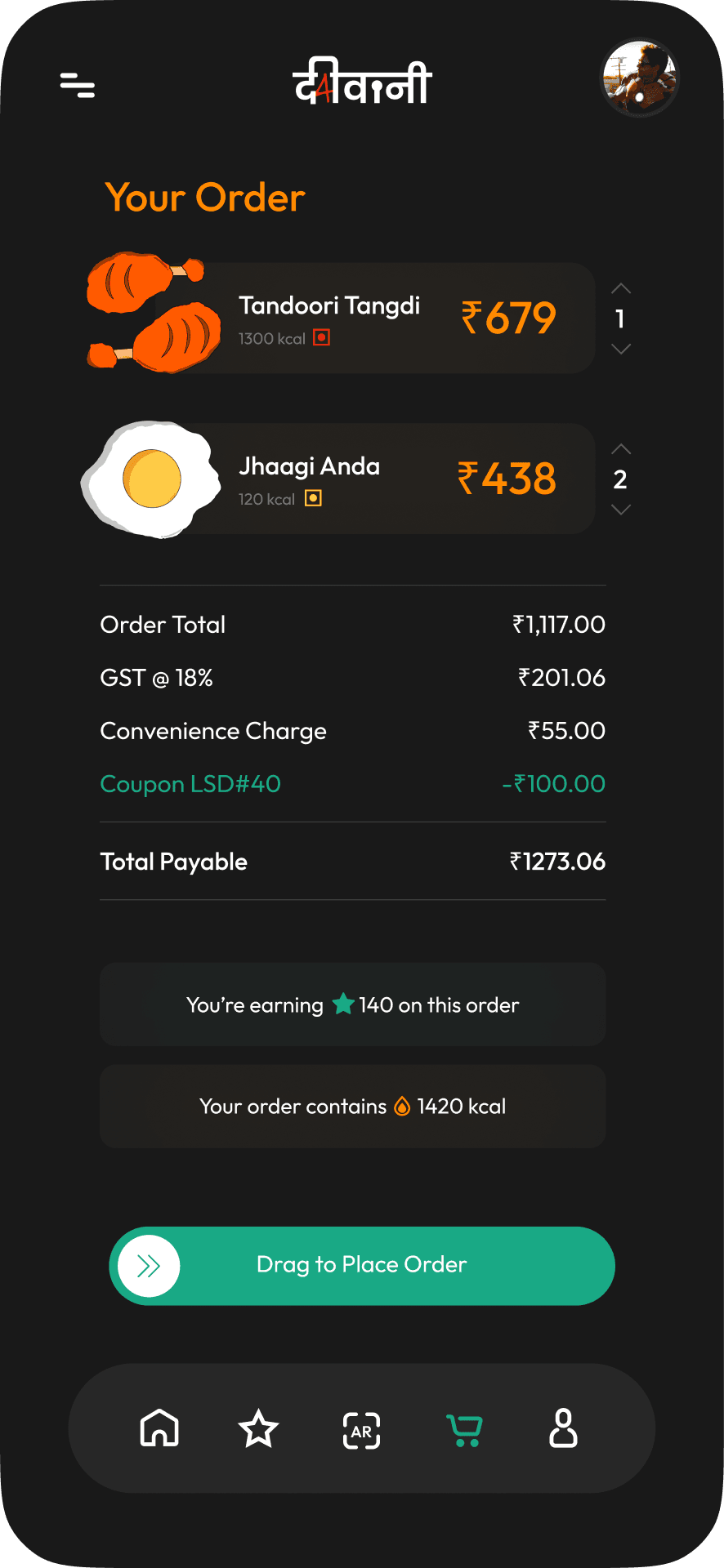Open the account profile tab icon
724x1568 pixels.
(x=563, y=1428)
